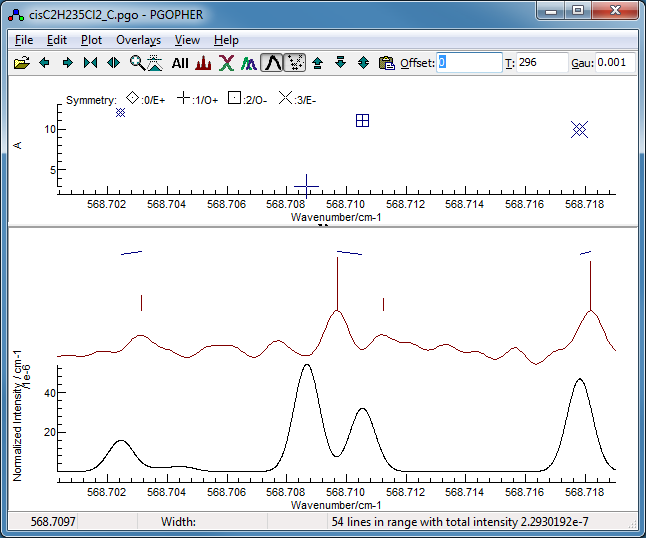Viewport: 646px width, 538px height.
Task: Click the short red tick near 568.7112
Action: tap(384, 304)
